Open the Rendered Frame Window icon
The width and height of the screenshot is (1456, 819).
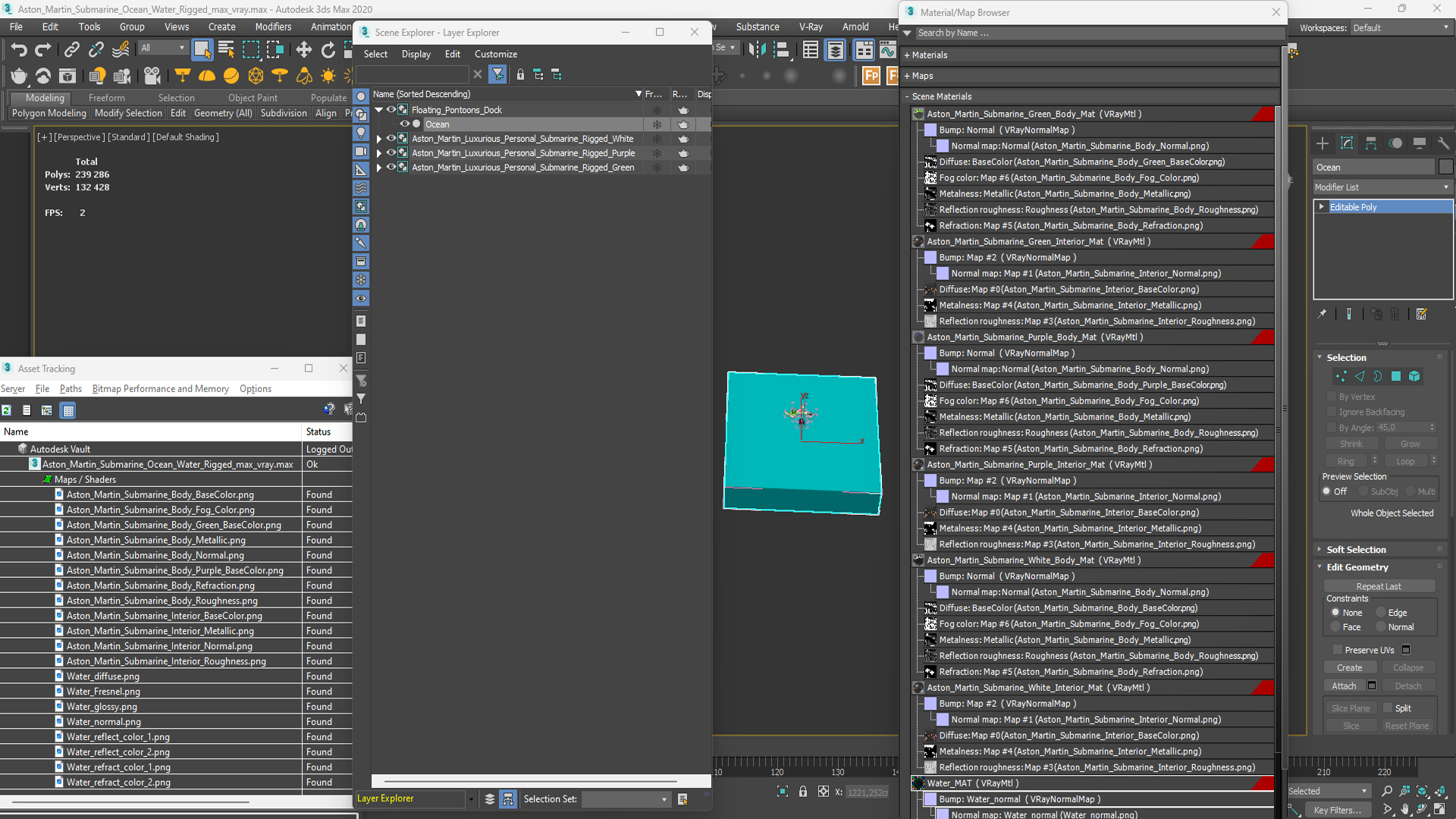coord(67,76)
